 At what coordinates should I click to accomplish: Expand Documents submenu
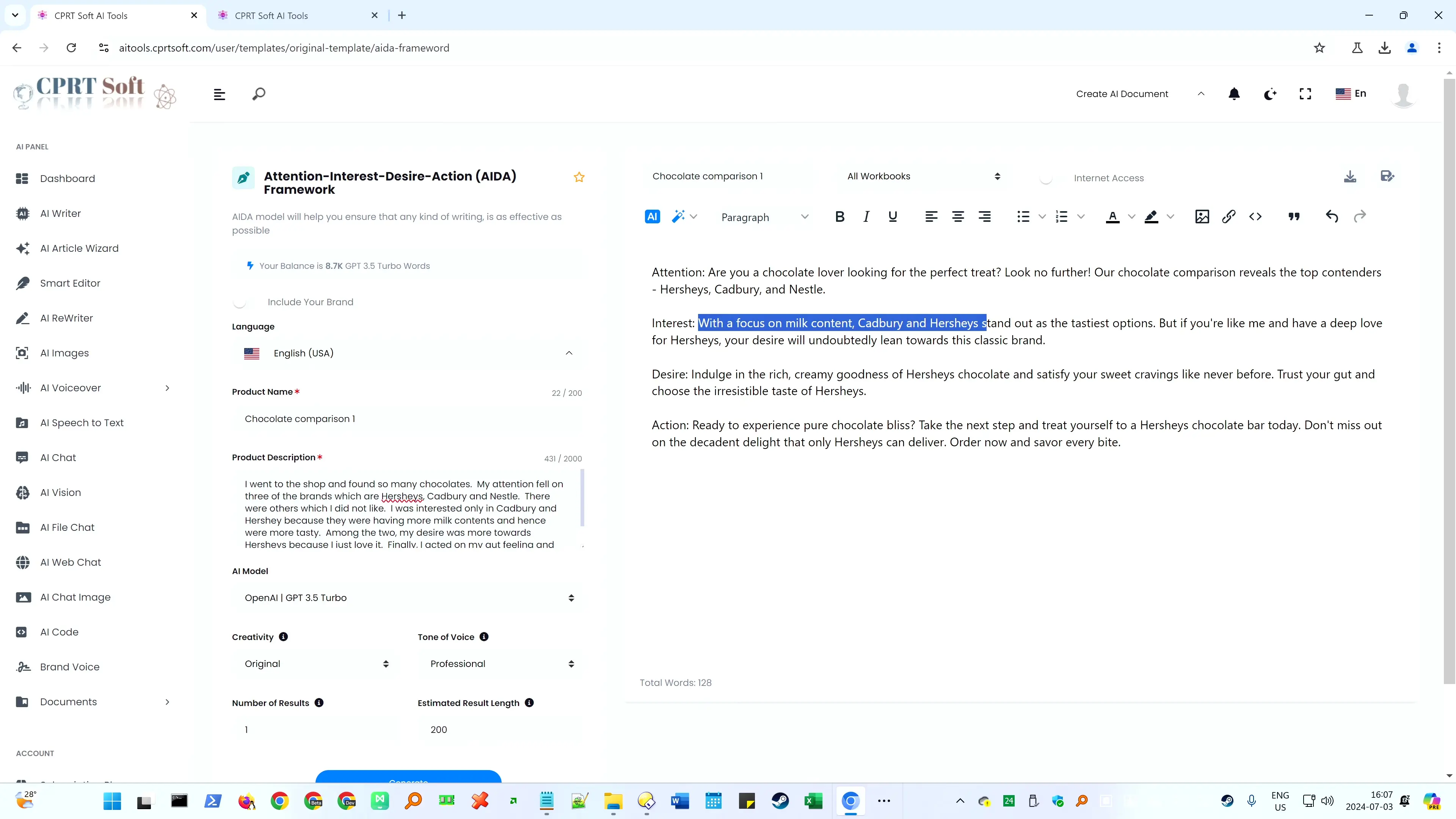pyautogui.click(x=167, y=702)
